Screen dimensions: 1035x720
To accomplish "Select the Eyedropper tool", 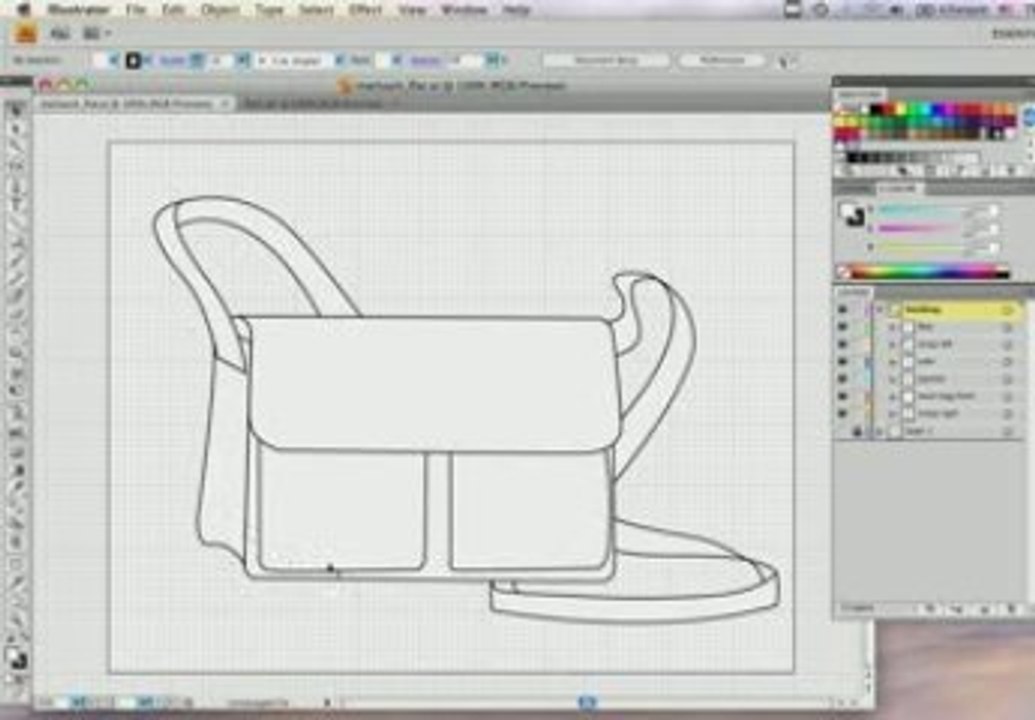I will coord(16,488).
